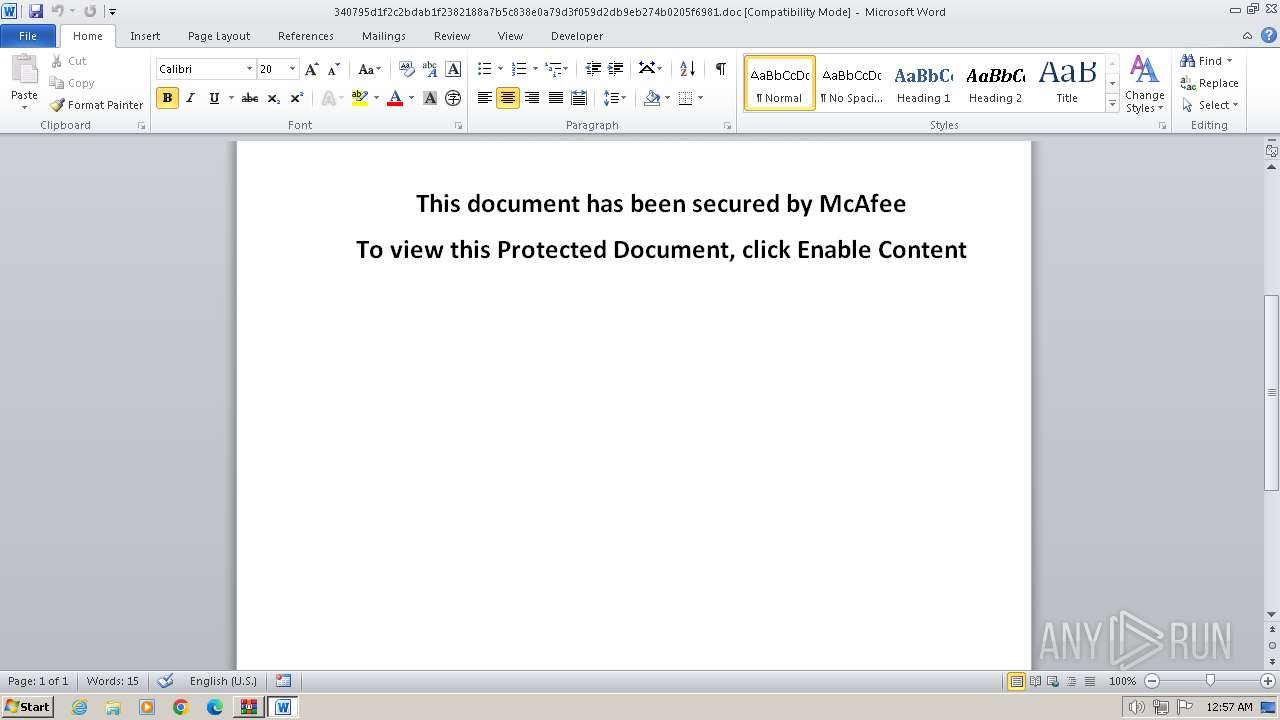The image size is (1280, 720).
Task: Open Font size dropdown
Action: [x=292, y=69]
